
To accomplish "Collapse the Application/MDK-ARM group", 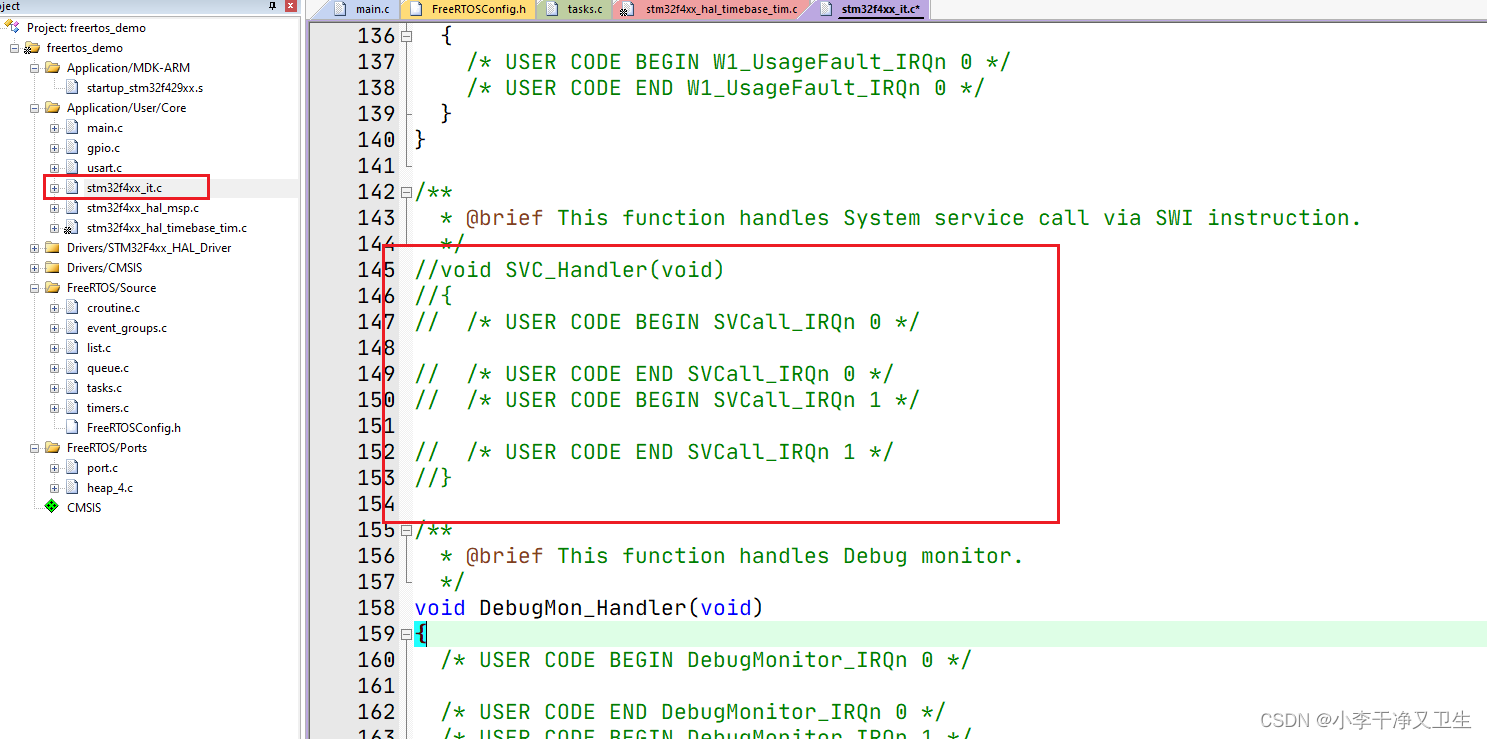I will tap(34, 67).
